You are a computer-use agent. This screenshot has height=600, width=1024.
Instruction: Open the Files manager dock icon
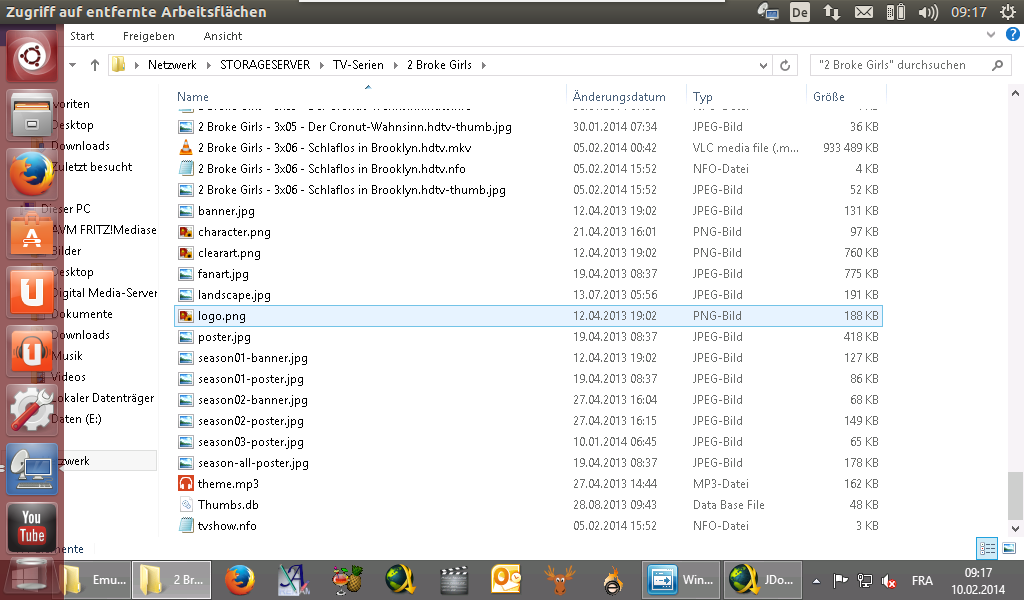click(31, 115)
